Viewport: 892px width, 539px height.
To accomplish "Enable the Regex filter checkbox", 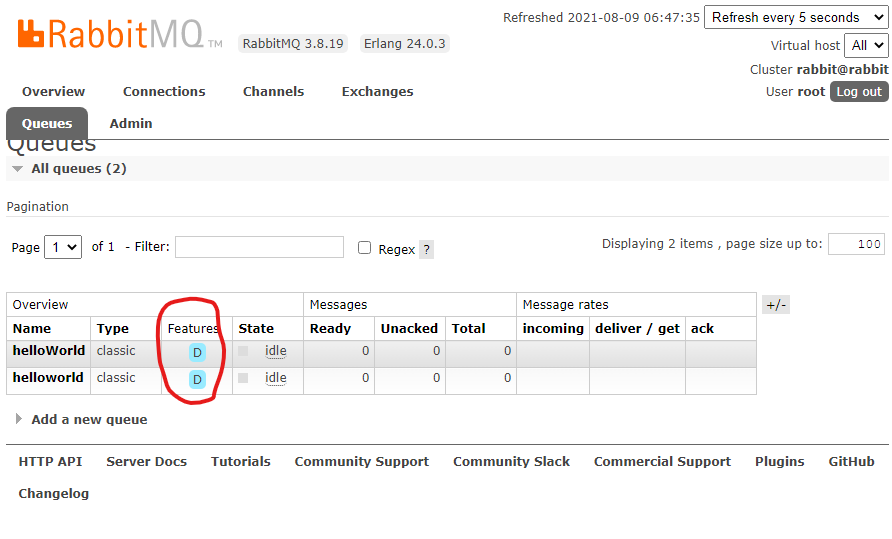I will (x=365, y=248).
